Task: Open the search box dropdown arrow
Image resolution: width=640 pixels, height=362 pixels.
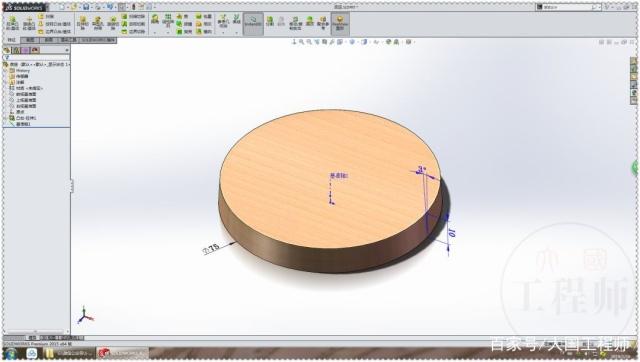Action: point(599,7)
